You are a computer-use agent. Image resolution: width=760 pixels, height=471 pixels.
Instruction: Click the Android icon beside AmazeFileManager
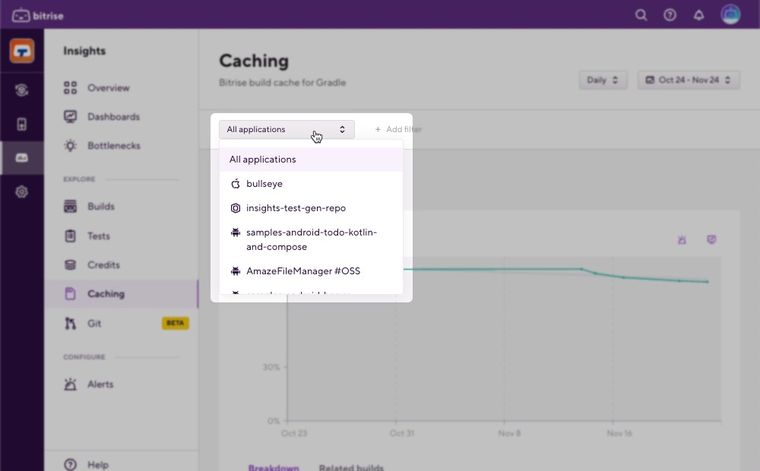coord(235,271)
